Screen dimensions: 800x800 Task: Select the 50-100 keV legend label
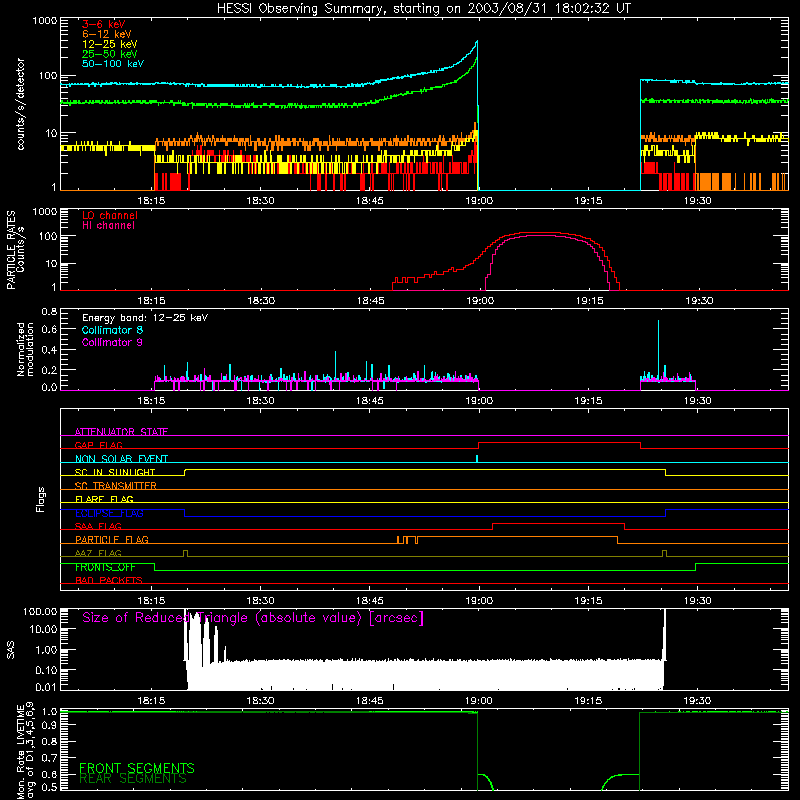pos(113,64)
